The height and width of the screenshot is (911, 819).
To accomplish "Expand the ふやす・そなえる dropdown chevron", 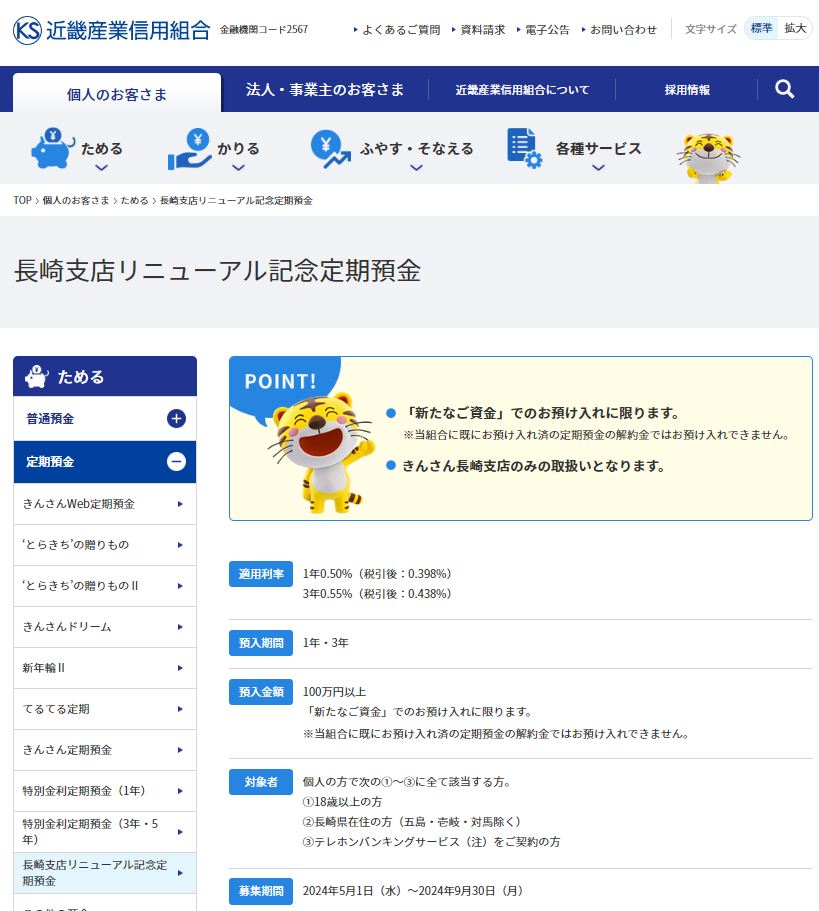I will tap(416, 168).
